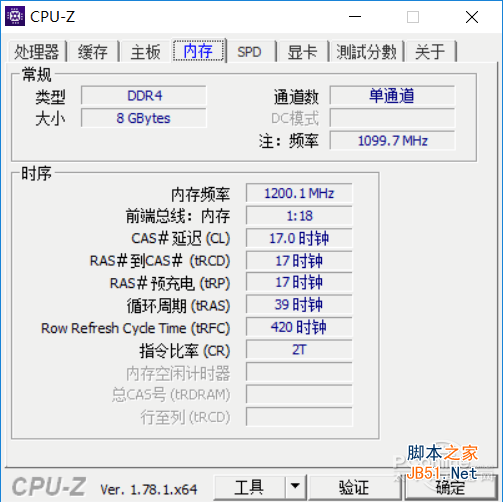This screenshot has height=502, width=503.
Task: Click the tRCD 17 时钟 value
Action: tap(299, 260)
